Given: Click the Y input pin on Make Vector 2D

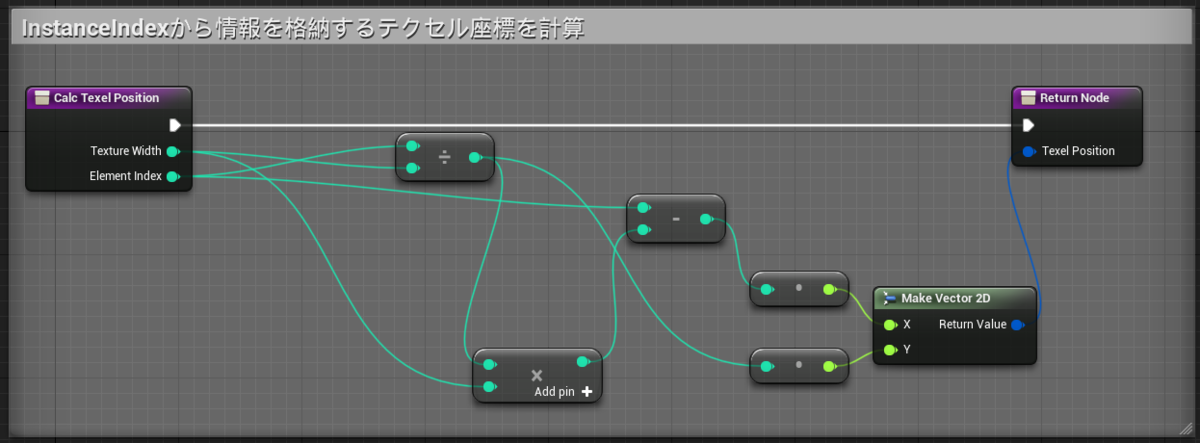Looking at the screenshot, I should 889,350.
